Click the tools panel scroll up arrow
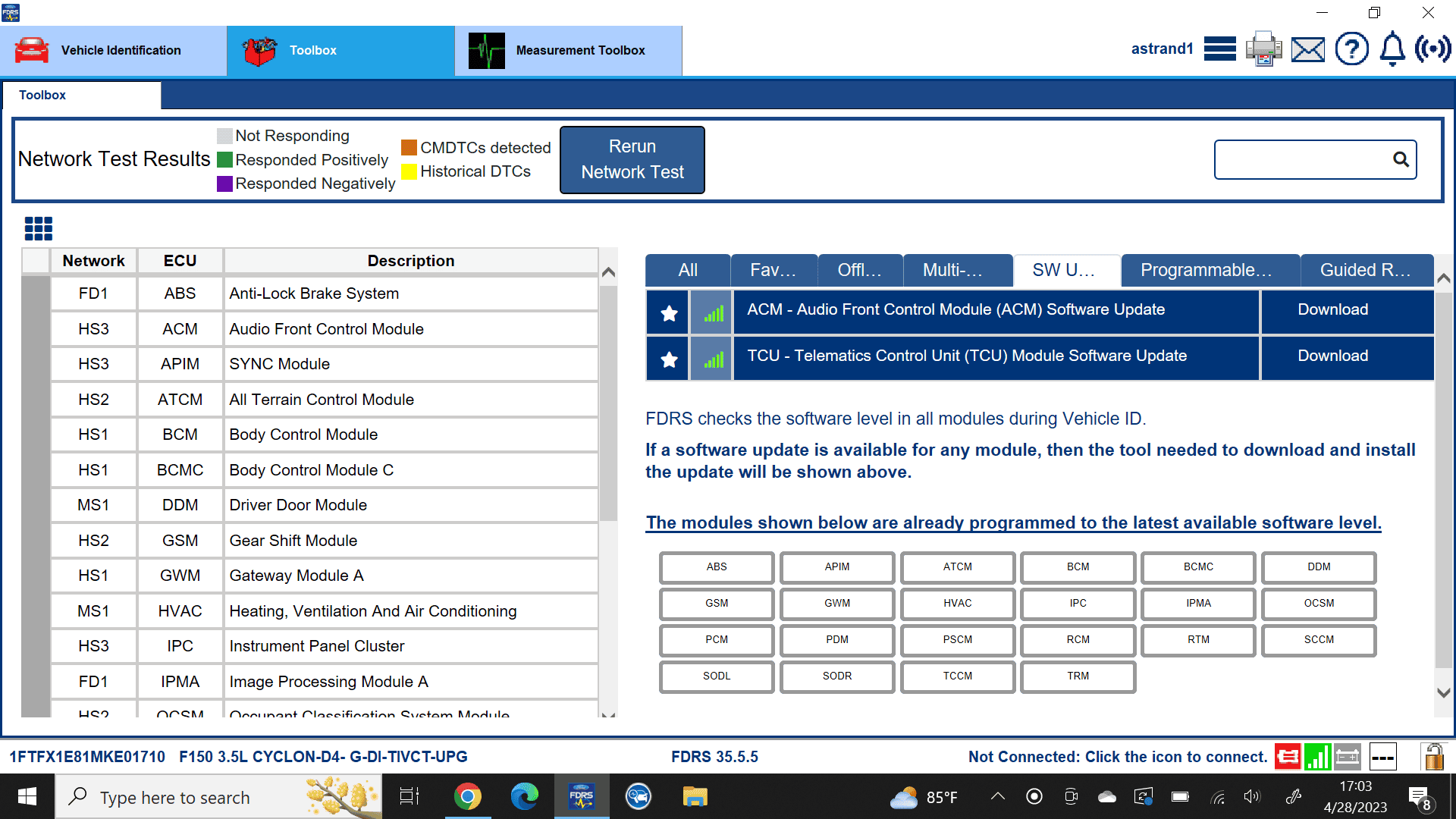The height and width of the screenshot is (819, 1456). 1444,278
